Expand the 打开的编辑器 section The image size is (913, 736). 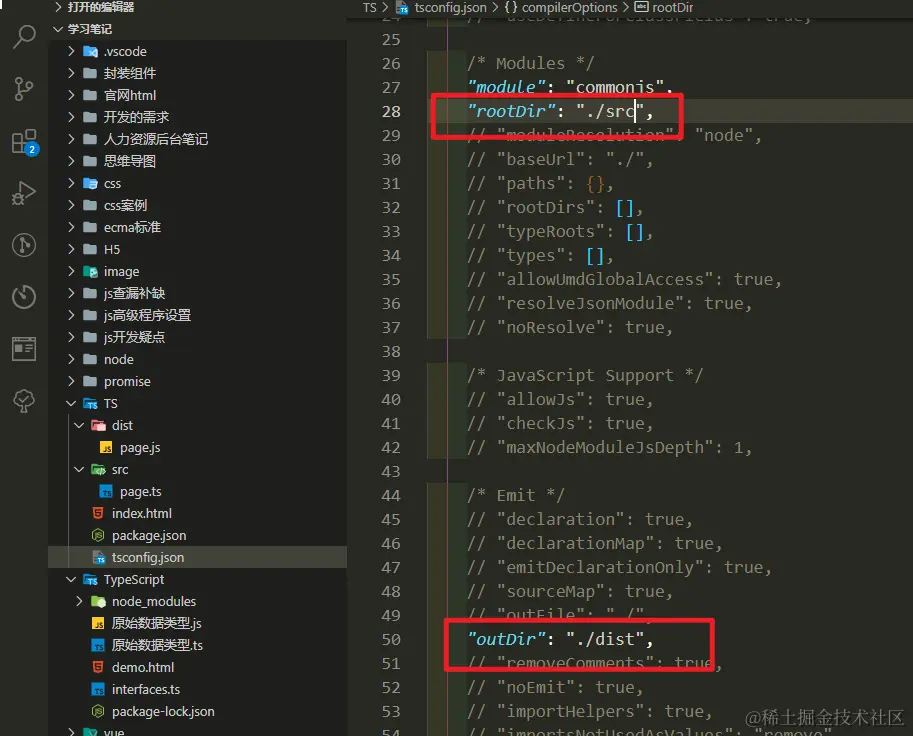[58, 7]
